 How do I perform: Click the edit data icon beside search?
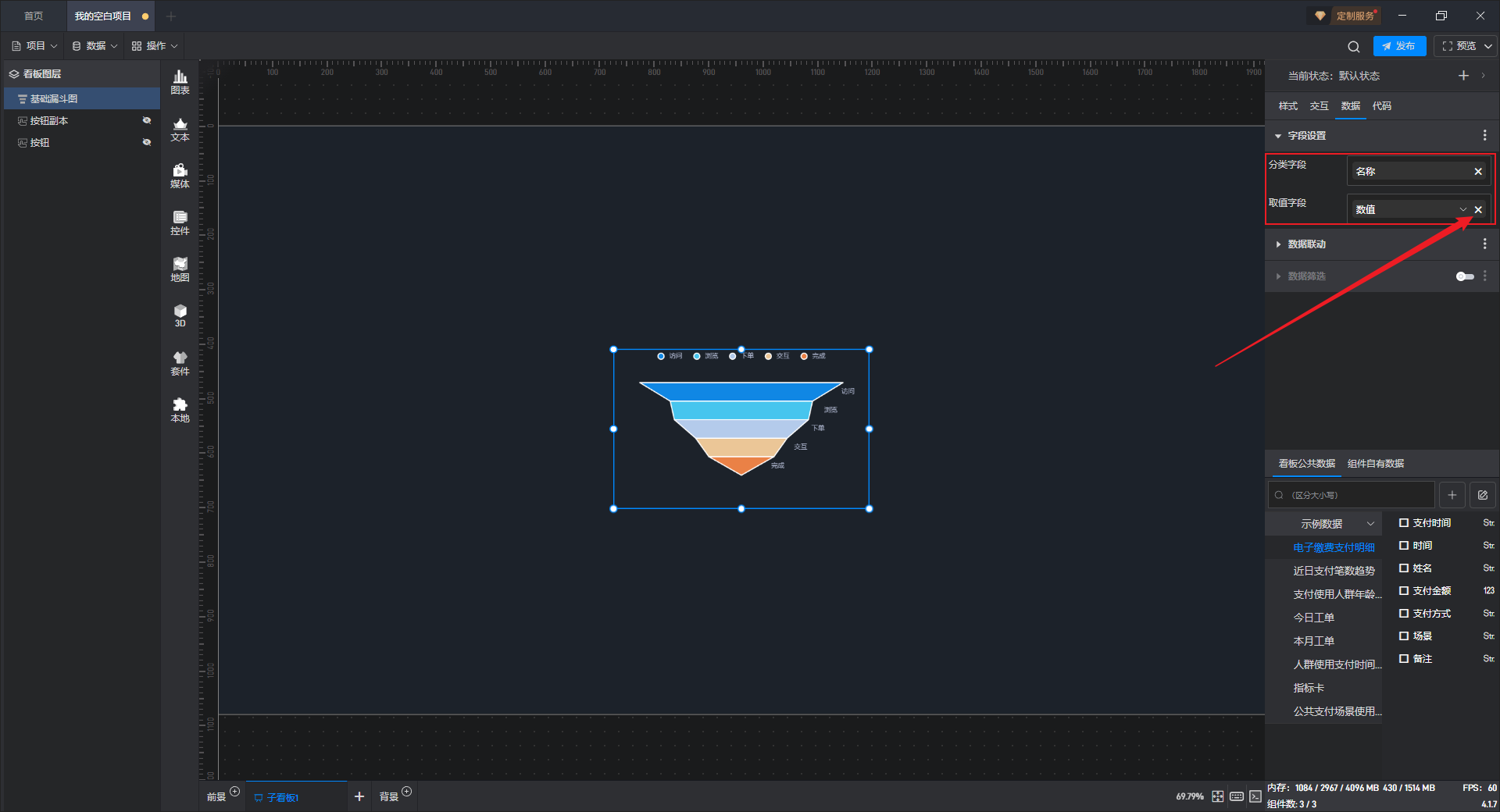click(1483, 495)
